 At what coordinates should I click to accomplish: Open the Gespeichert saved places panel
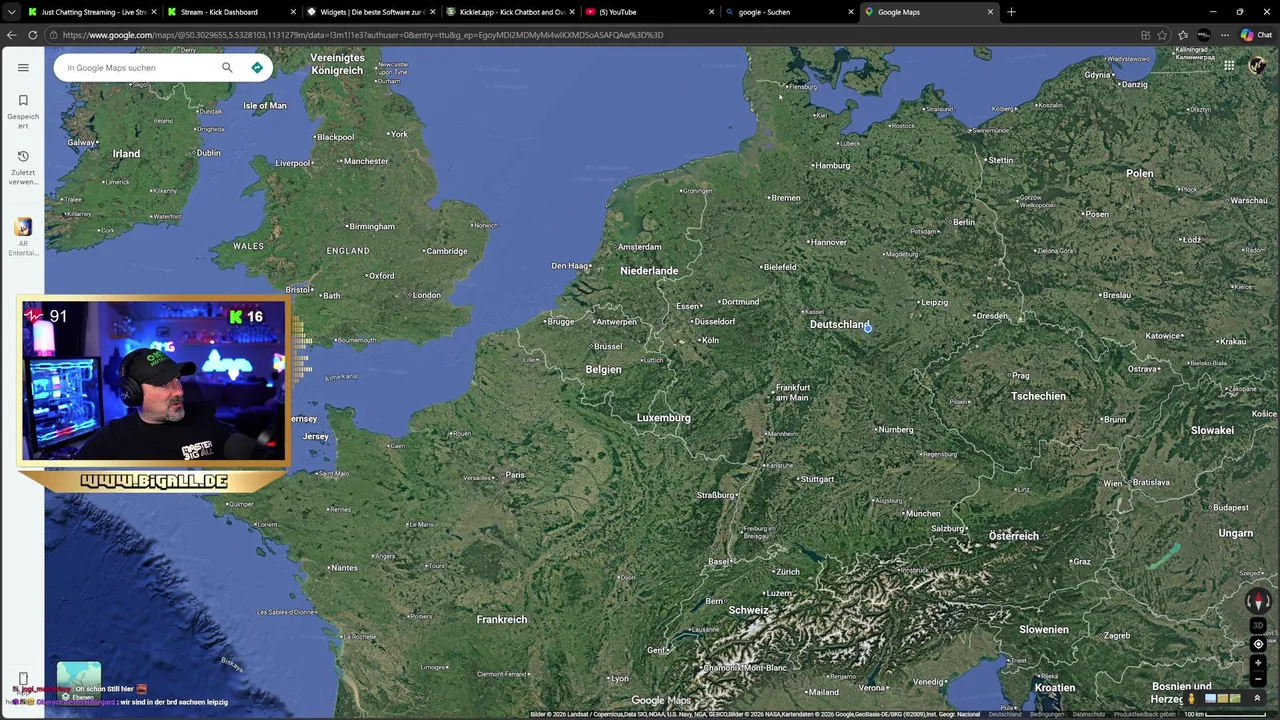click(23, 111)
